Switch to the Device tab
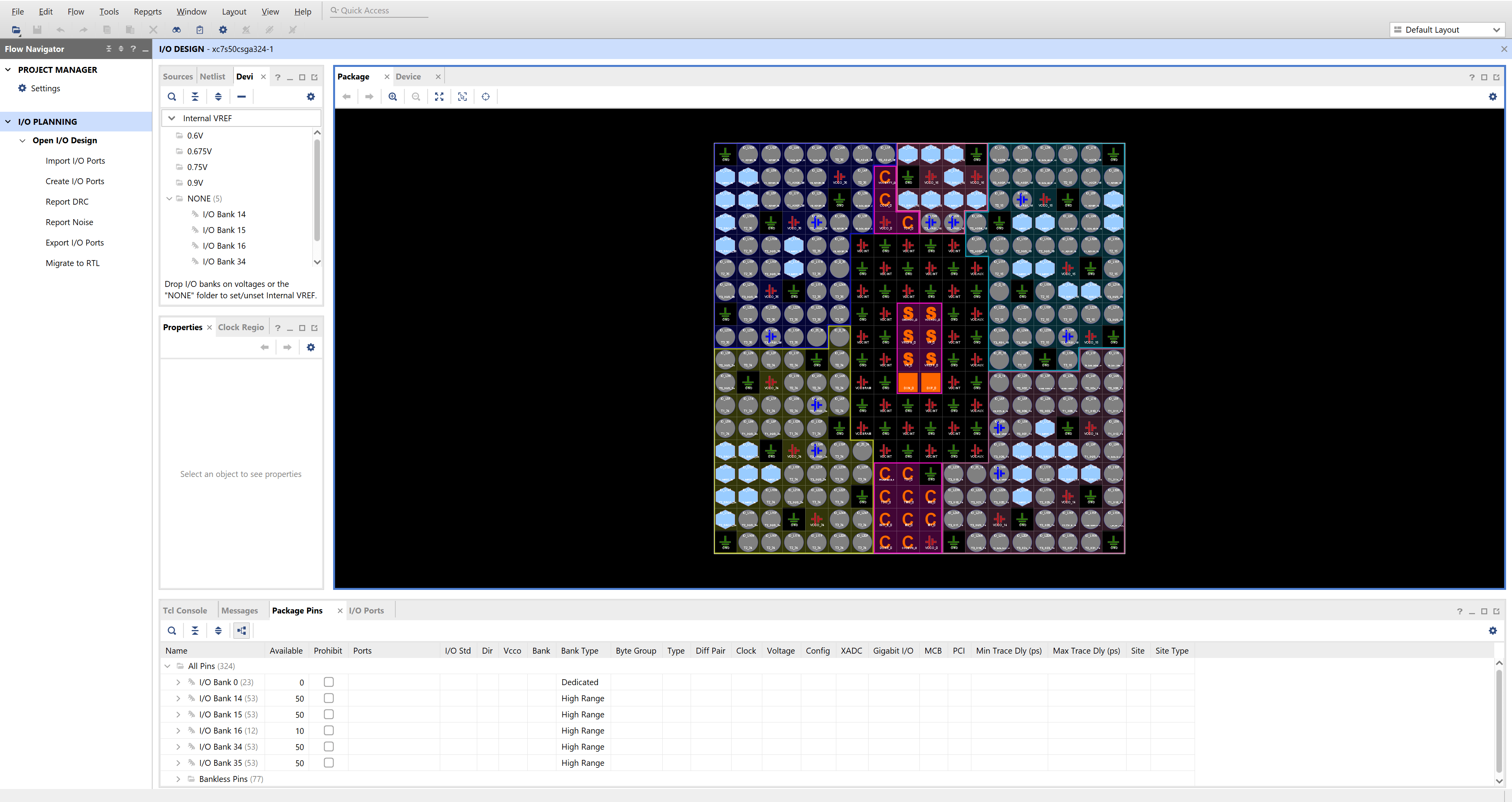This screenshot has height=802, width=1512. [x=409, y=76]
